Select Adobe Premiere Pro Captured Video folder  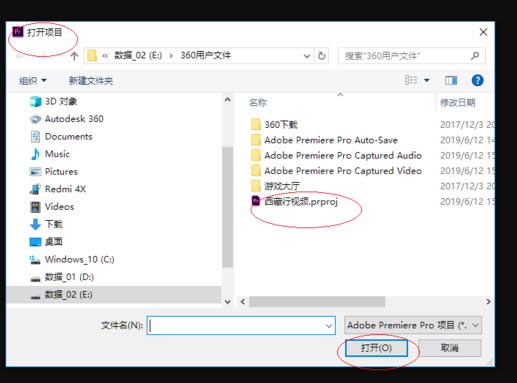tap(343, 171)
